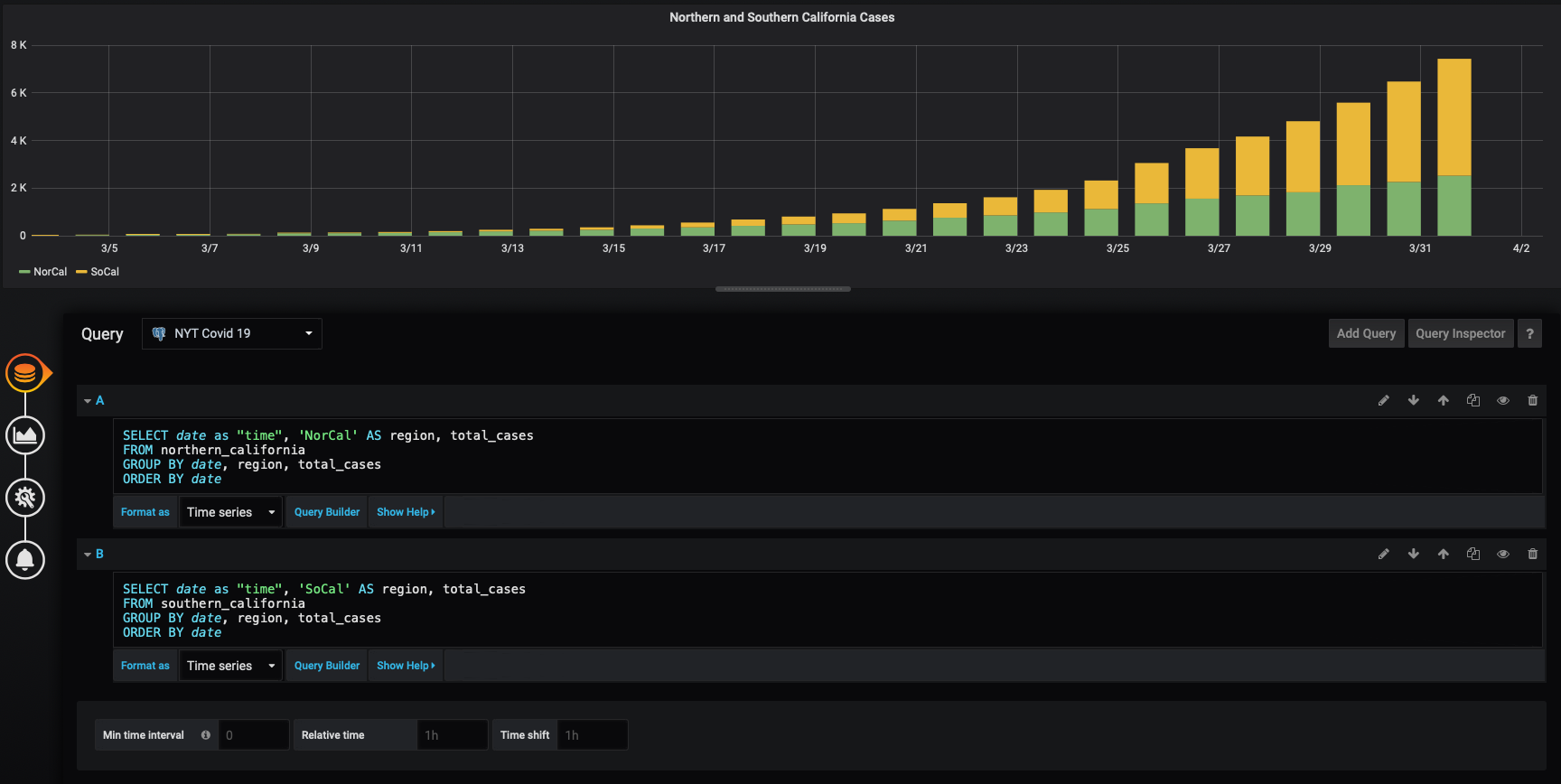Click the 3/15 x-axis date label

(x=613, y=248)
